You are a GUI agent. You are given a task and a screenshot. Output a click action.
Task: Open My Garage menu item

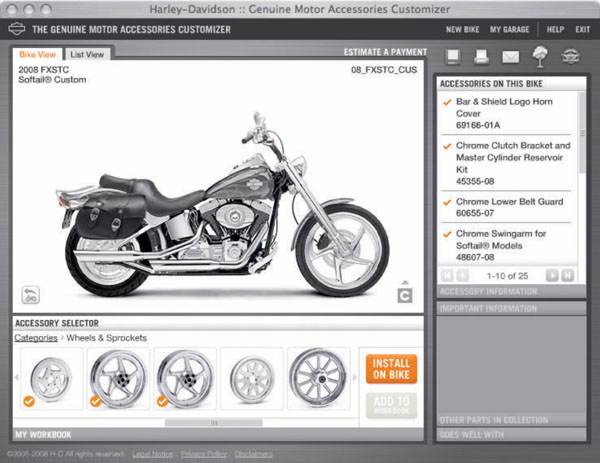pyautogui.click(x=509, y=29)
